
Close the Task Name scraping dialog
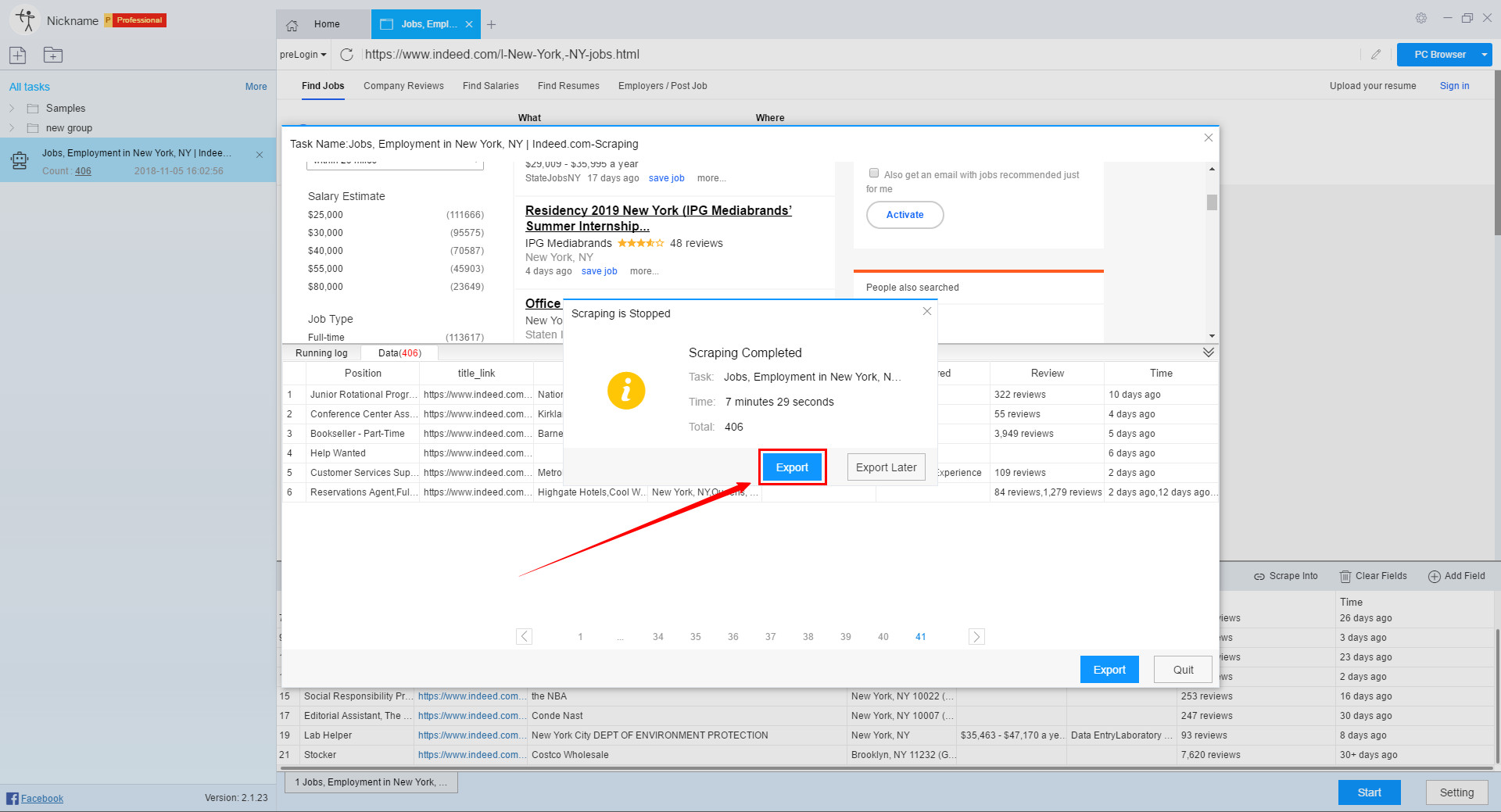pos(1209,138)
